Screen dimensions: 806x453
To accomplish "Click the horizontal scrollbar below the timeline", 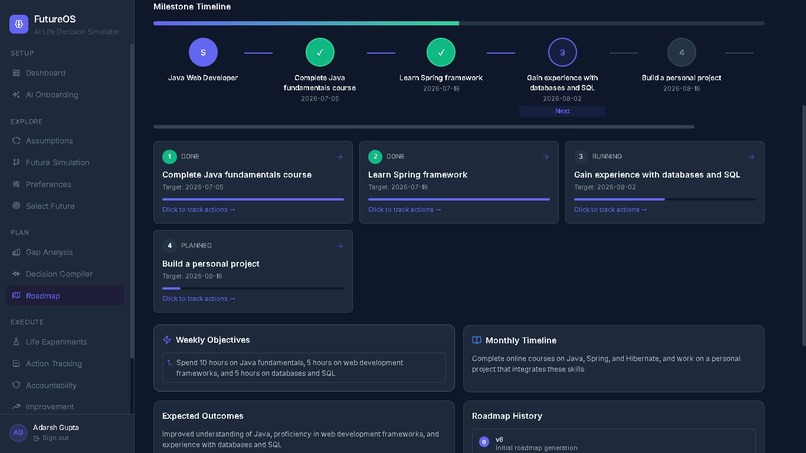I will pyautogui.click(x=424, y=126).
